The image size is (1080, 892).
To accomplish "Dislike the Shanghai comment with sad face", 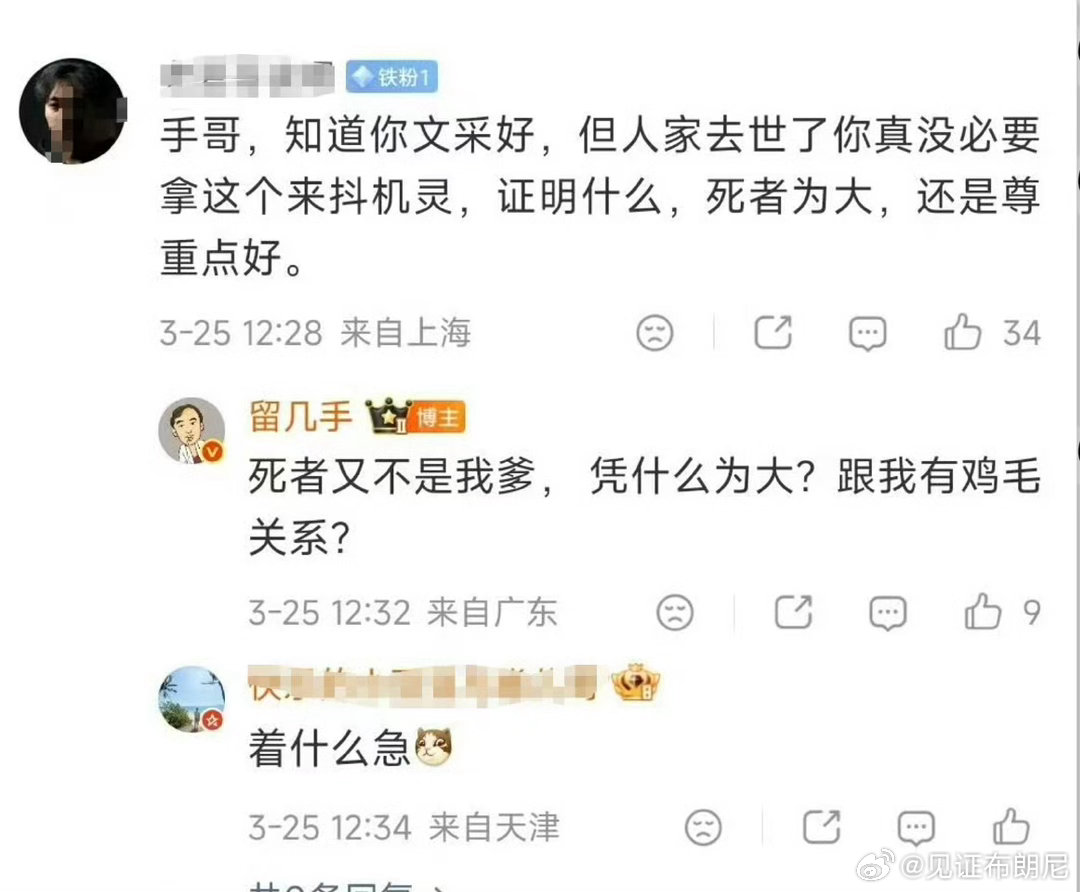I will (654, 333).
